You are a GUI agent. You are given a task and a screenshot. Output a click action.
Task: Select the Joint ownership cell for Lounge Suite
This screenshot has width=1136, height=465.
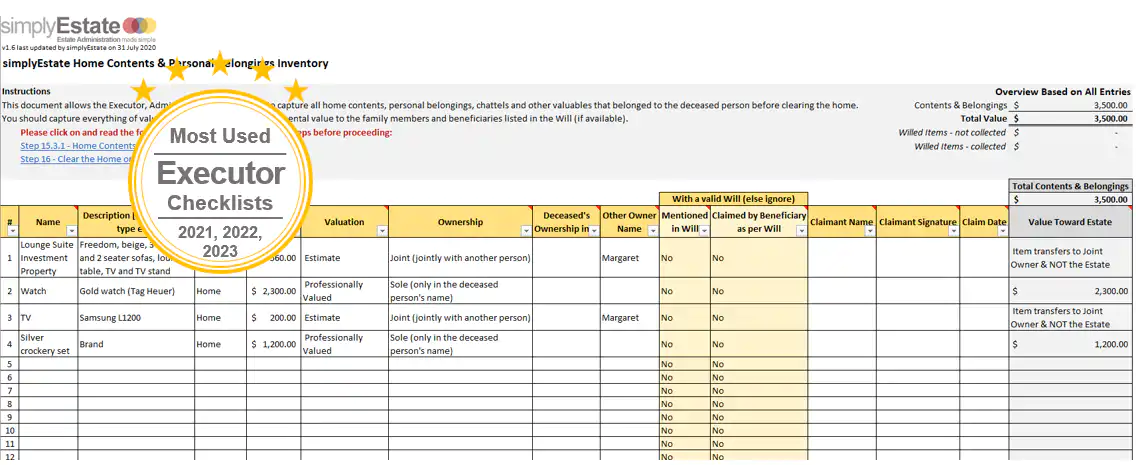click(x=460, y=257)
